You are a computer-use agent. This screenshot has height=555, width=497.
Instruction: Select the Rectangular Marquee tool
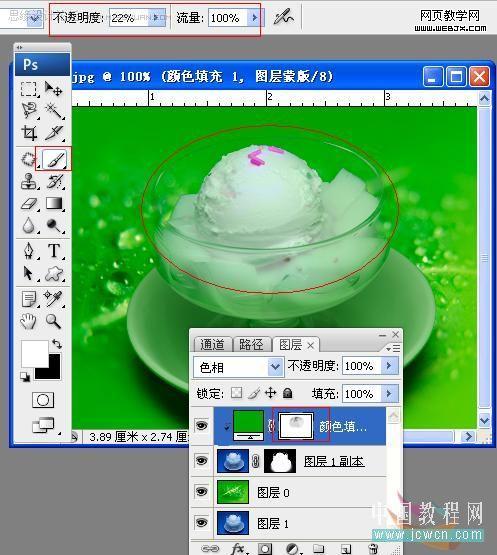pyautogui.click(x=28, y=89)
